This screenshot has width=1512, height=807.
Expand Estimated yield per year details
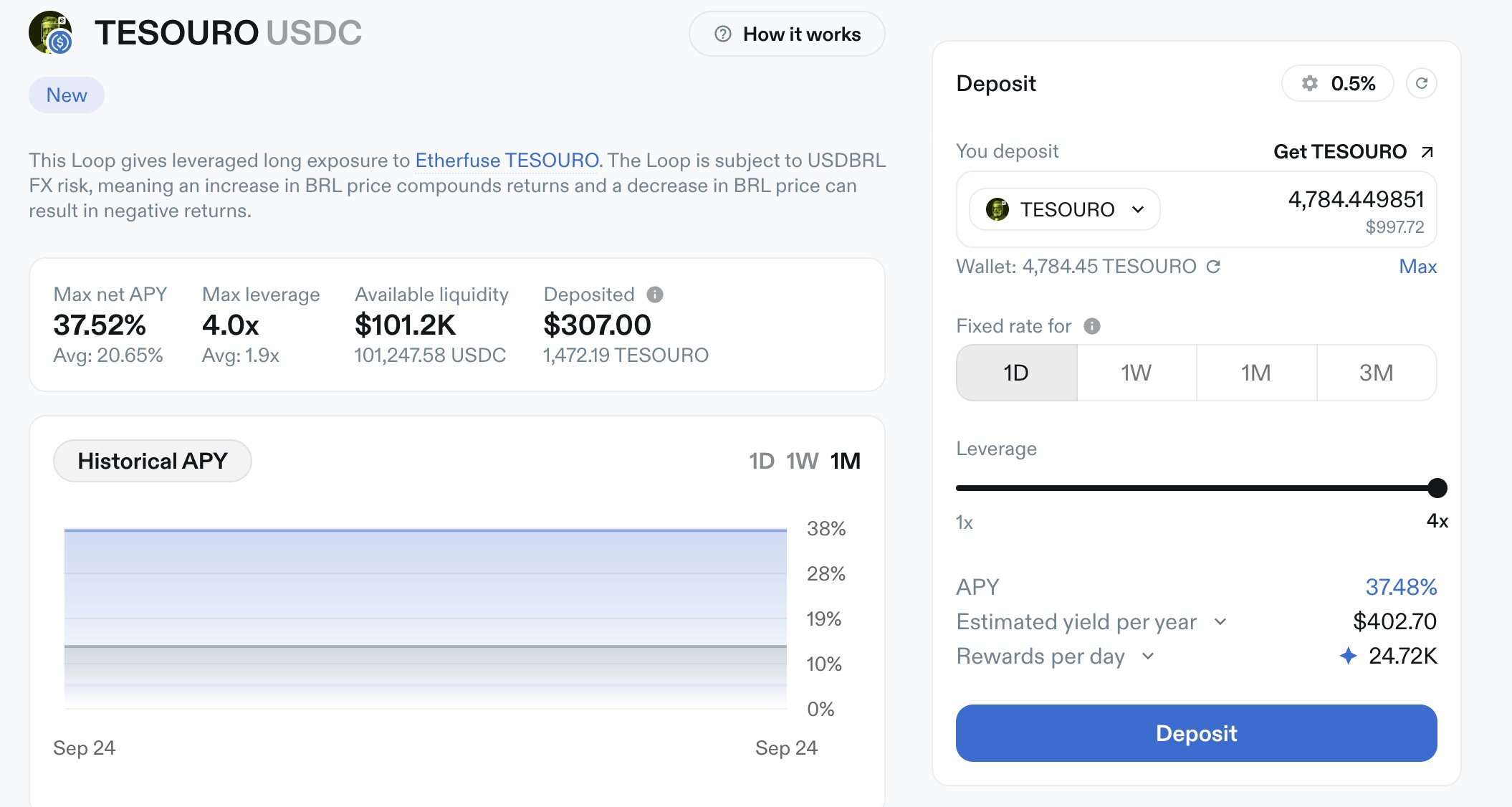[x=1221, y=621]
